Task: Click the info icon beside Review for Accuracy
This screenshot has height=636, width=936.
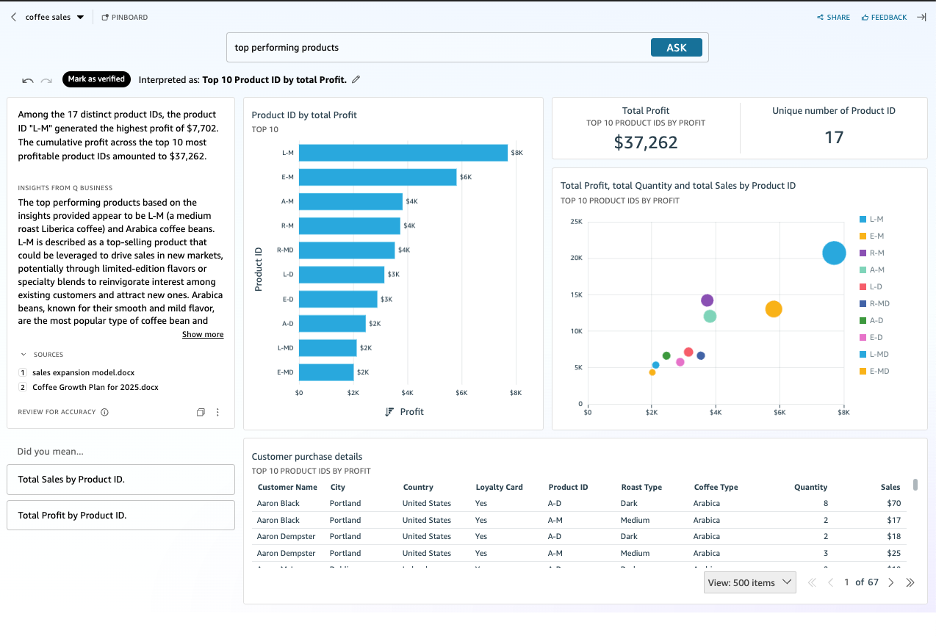Action: [x=104, y=412]
